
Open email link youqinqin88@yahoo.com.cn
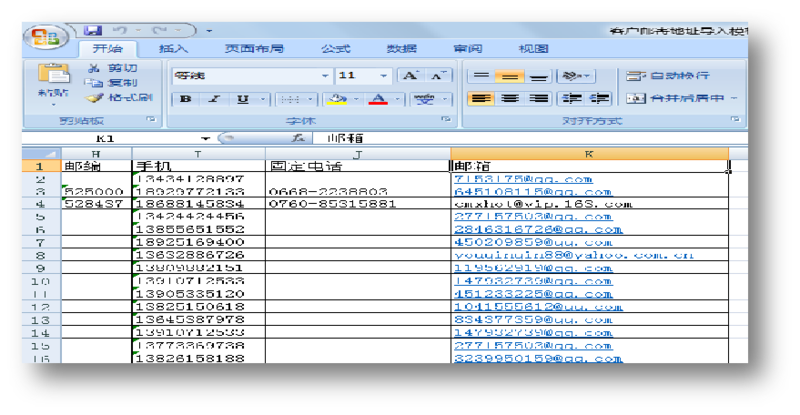pyautogui.click(x=573, y=255)
